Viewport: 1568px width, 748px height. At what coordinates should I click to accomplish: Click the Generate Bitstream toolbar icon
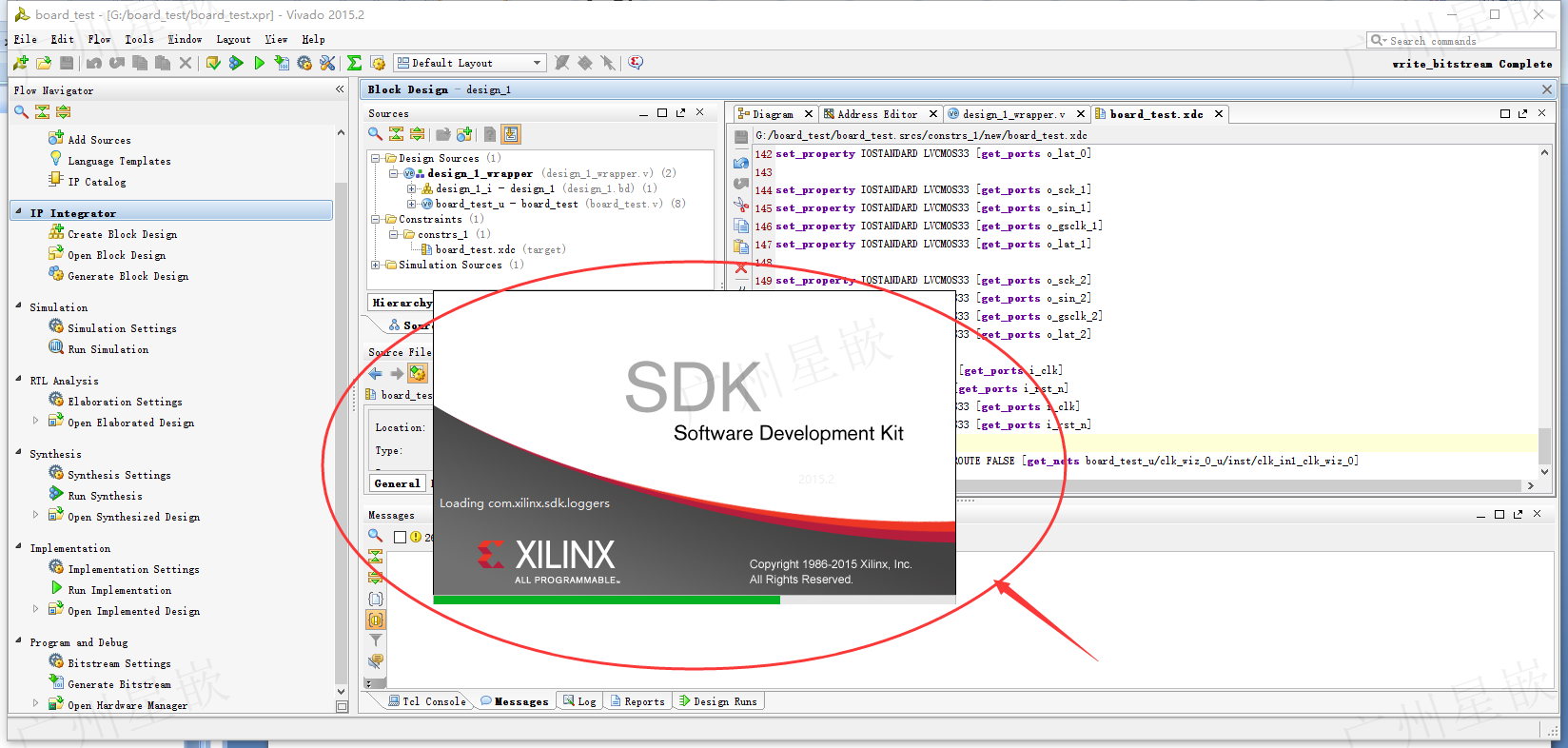282,63
